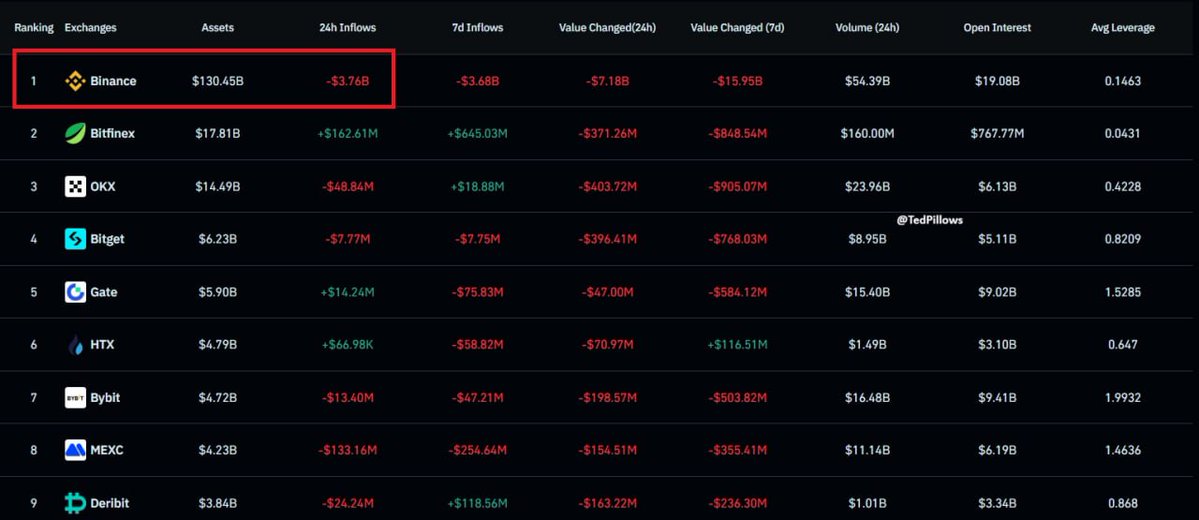
Task: Click the OKX logo icon
Action: pyautogui.click(x=75, y=187)
